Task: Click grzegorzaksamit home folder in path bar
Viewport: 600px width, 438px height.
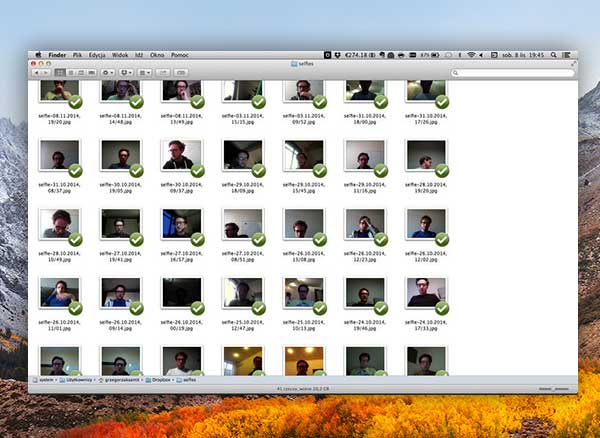Action: coord(119,380)
